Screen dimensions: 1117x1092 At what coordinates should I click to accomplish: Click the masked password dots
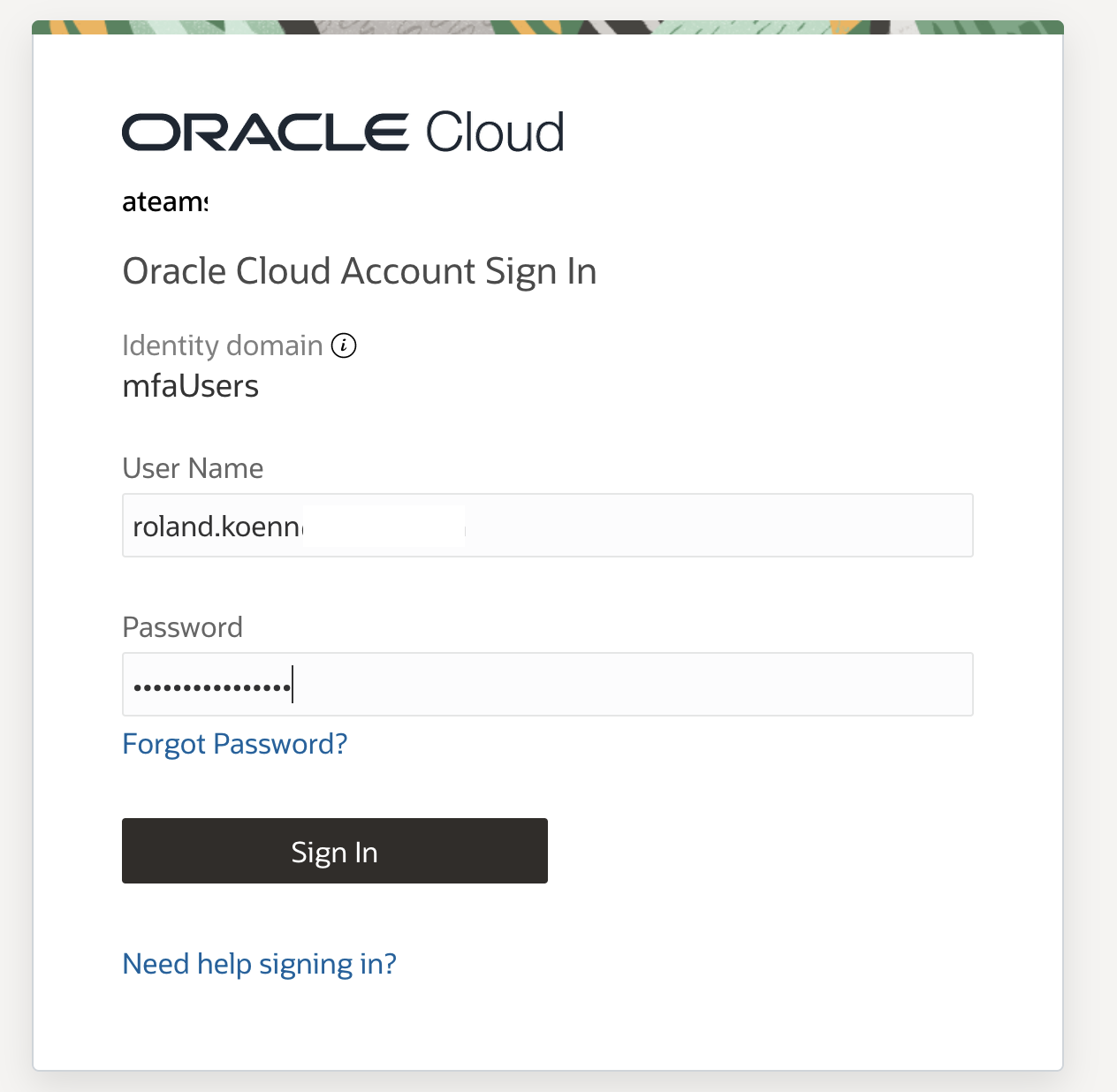point(211,686)
